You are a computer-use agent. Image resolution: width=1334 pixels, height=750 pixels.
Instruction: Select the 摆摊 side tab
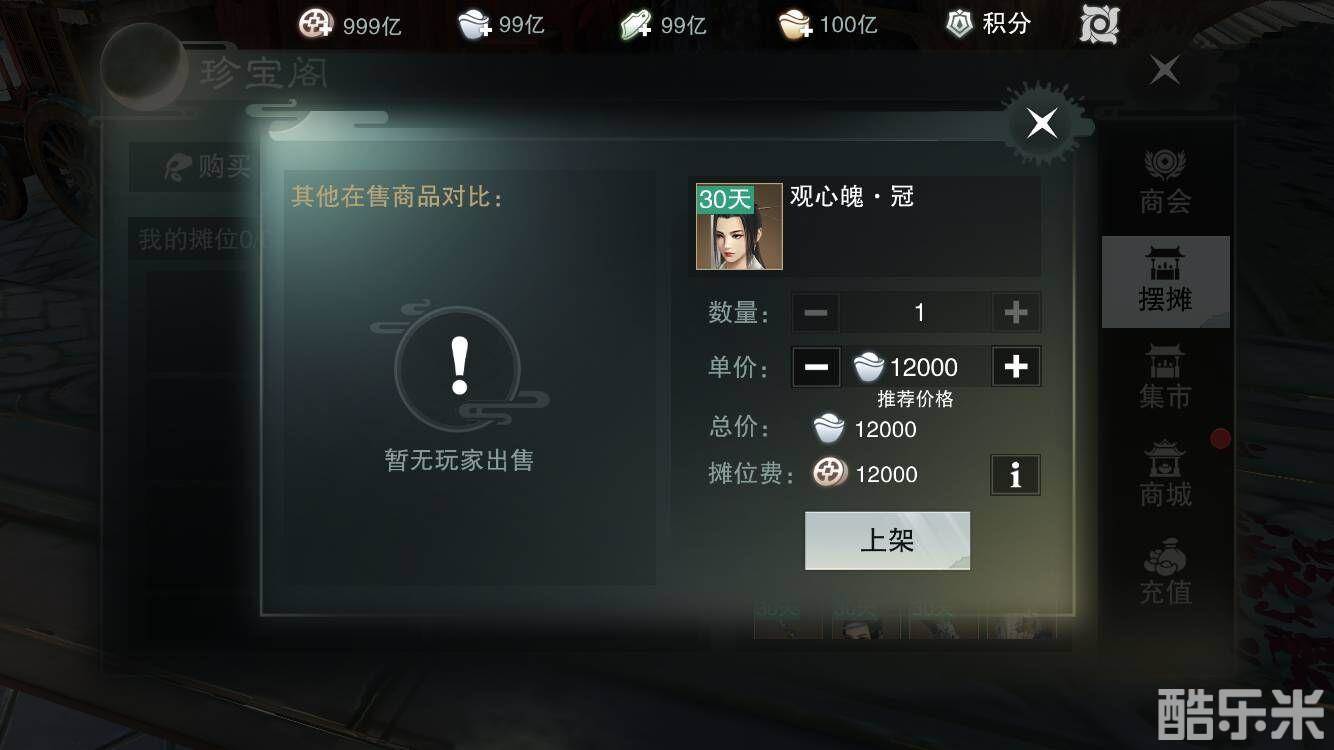1165,281
